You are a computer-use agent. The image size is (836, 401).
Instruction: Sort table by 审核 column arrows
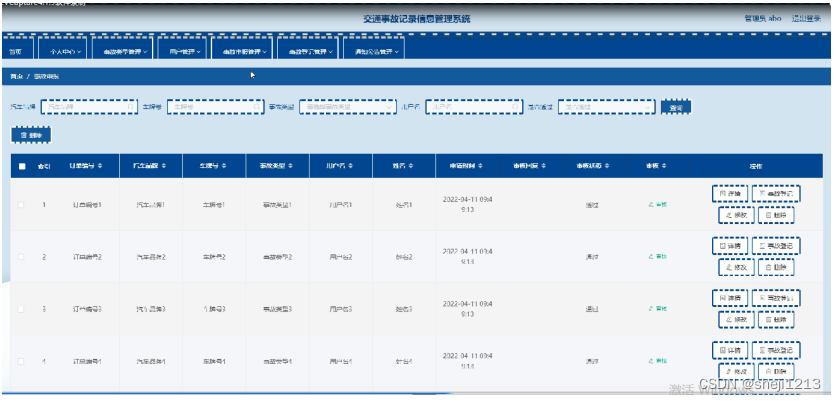[x=664, y=166]
